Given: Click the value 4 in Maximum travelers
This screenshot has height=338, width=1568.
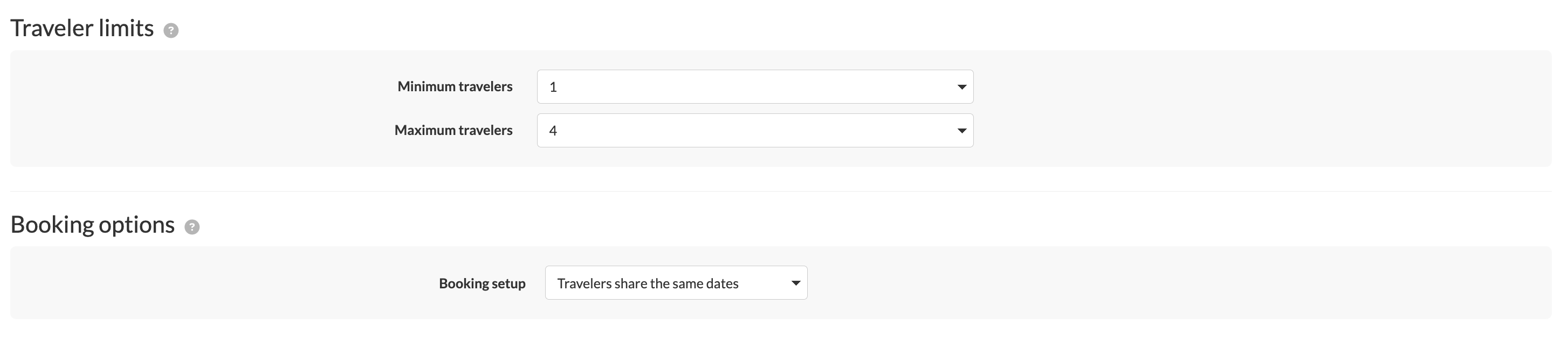Looking at the screenshot, I should [x=553, y=131].
